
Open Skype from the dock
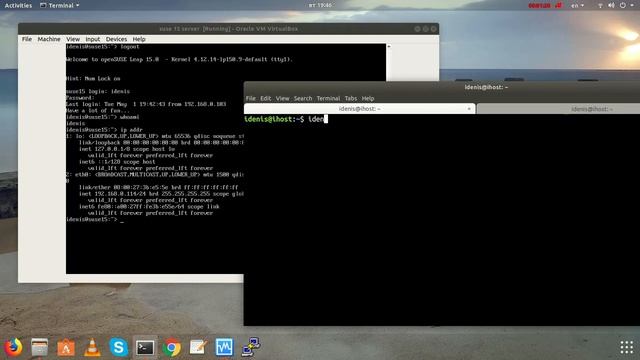pyautogui.click(x=119, y=347)
